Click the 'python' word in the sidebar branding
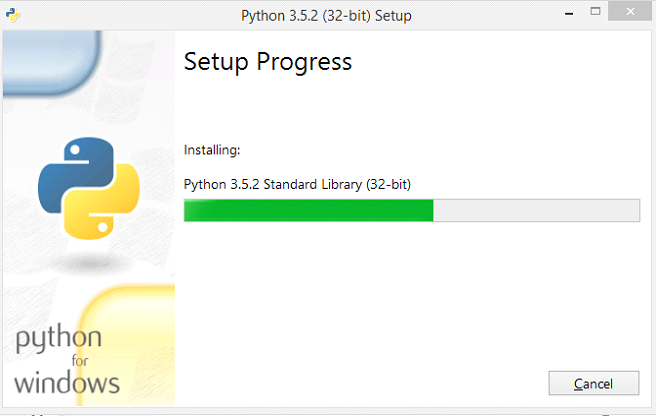 pyautogui.click(x=59, y=339)
